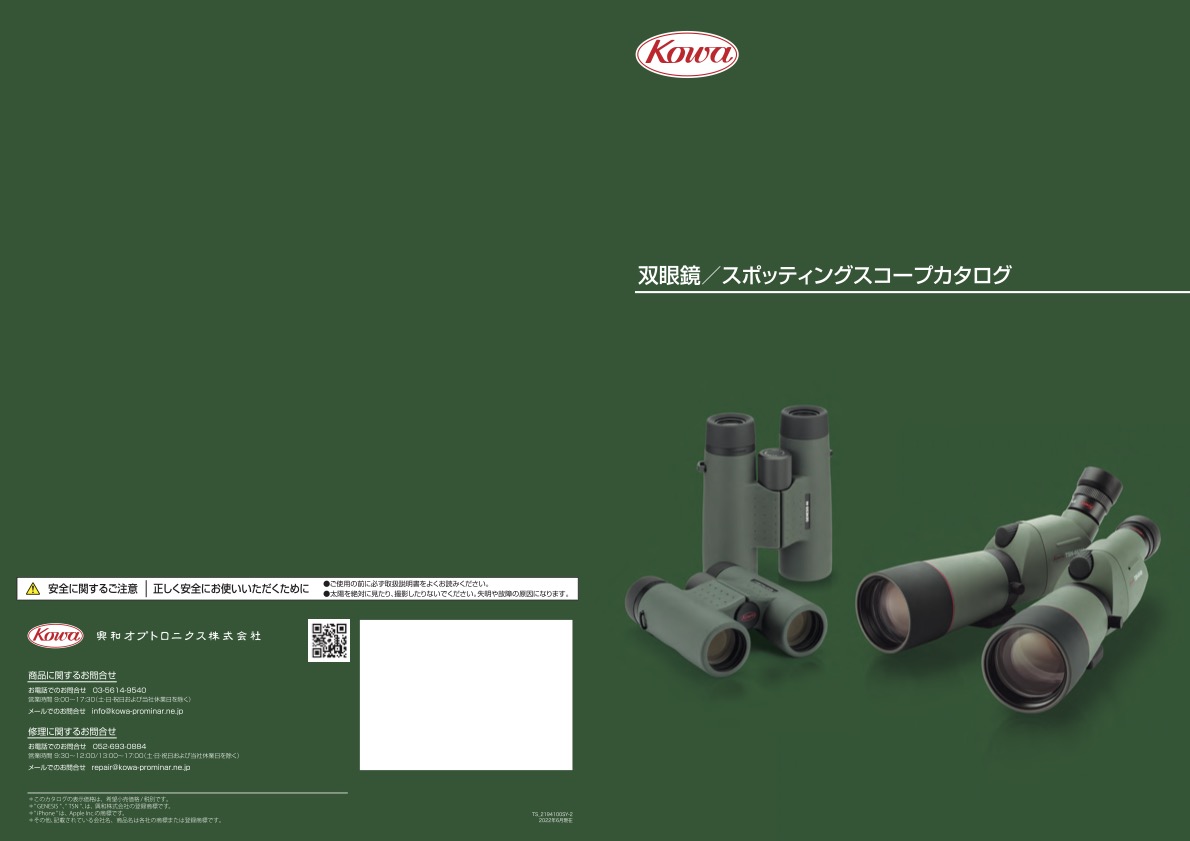Click the yellow warning triangle icon
Screen dimensions: 1190x841
tap(33, 589)
